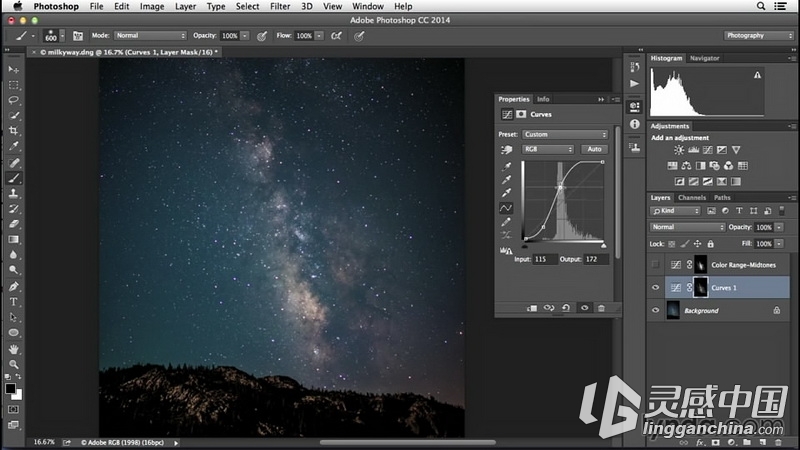Open the layer blend mode Normal dropdown

coord(687,227)
